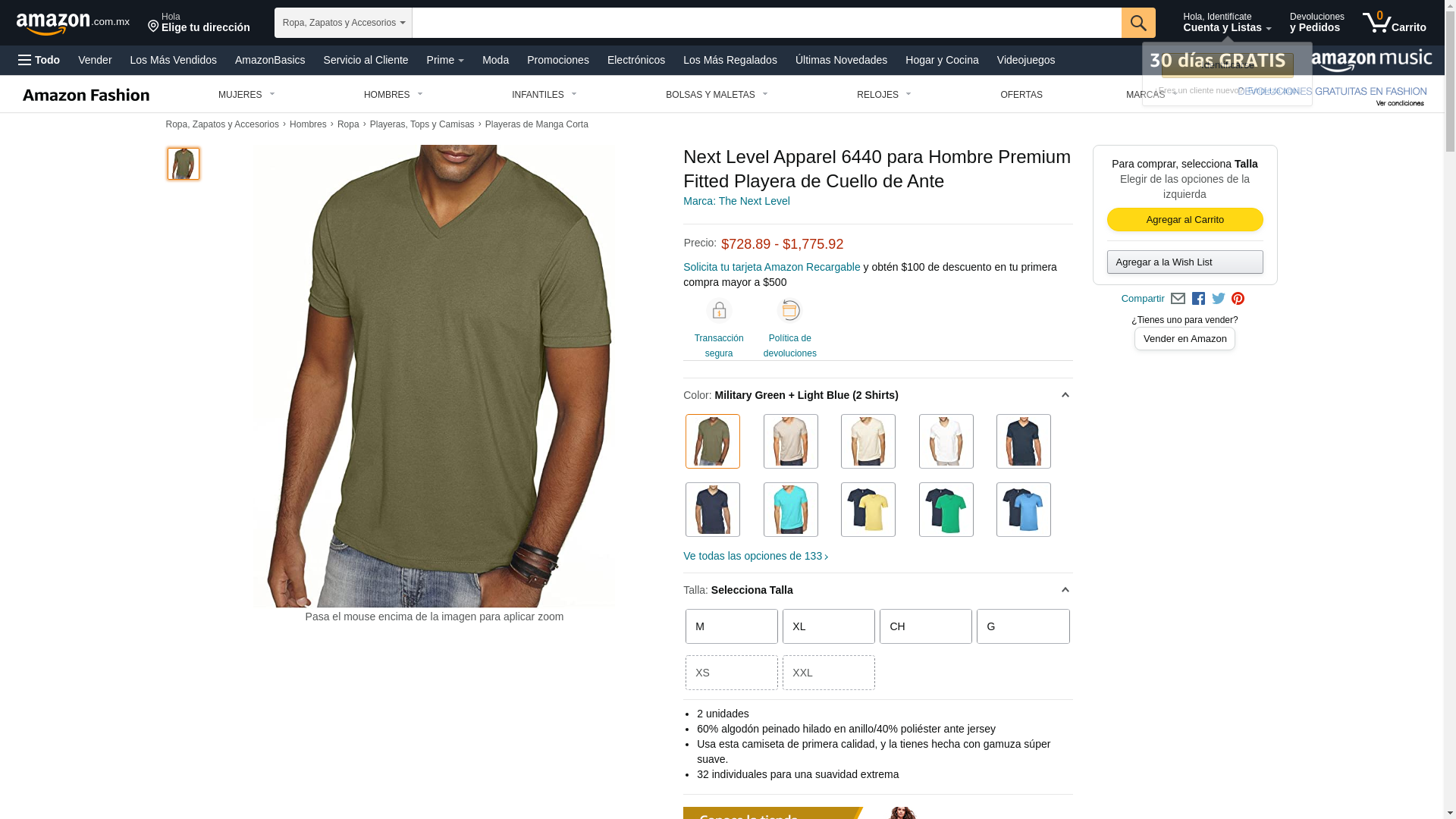The width and height of the screenshot is (1456, 819).
Task: Select size XL option
Action: pos(829,626)
